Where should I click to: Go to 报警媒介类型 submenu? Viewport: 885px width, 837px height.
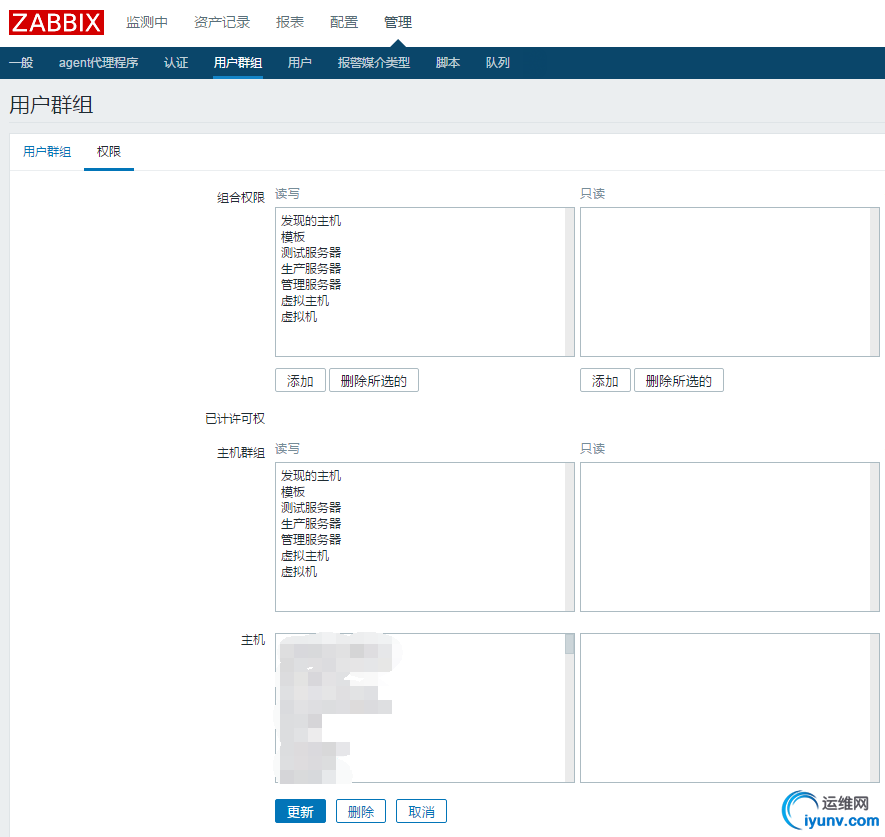(x=374, y=63)
